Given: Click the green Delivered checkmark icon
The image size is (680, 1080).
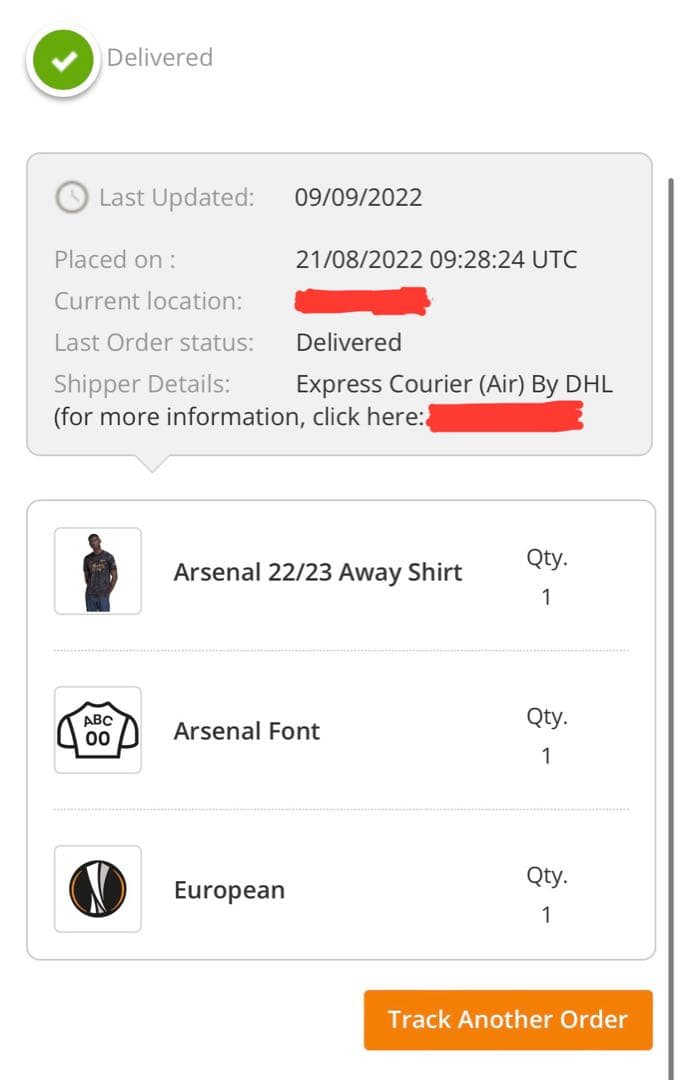Looking at the screenshot, I should click(63, 61).
